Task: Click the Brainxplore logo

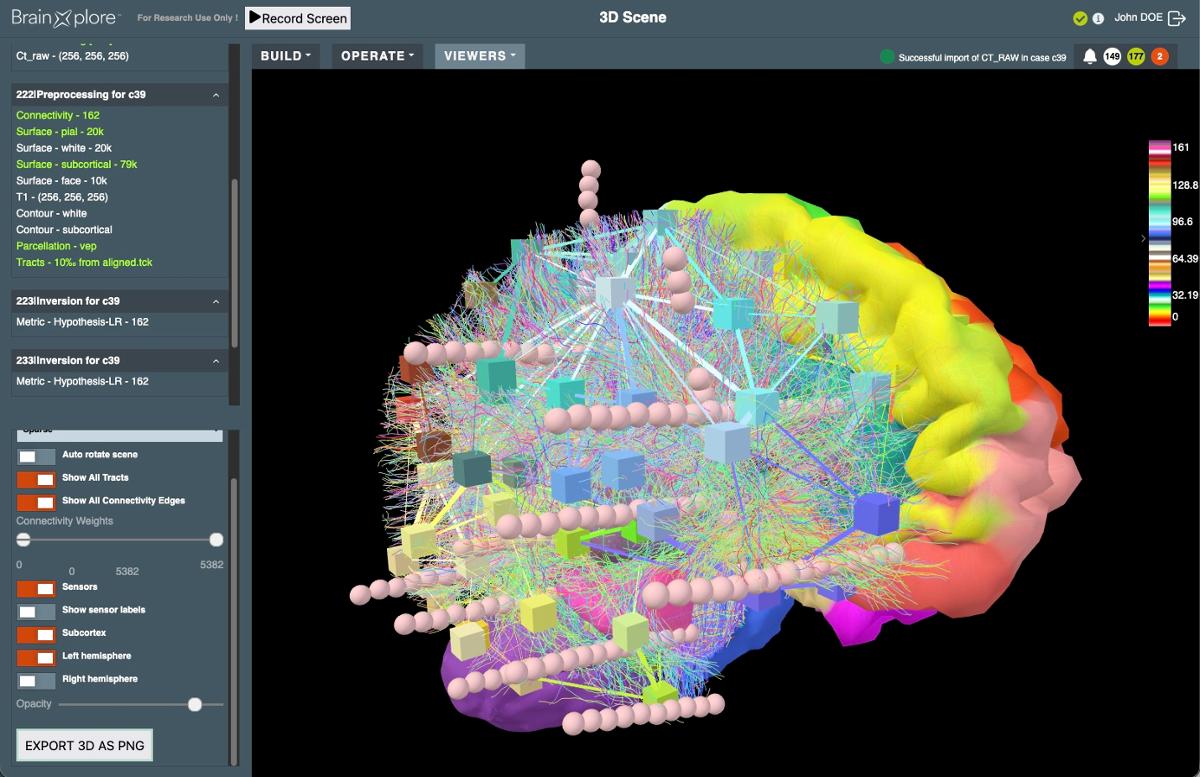Action: [65, 17]
